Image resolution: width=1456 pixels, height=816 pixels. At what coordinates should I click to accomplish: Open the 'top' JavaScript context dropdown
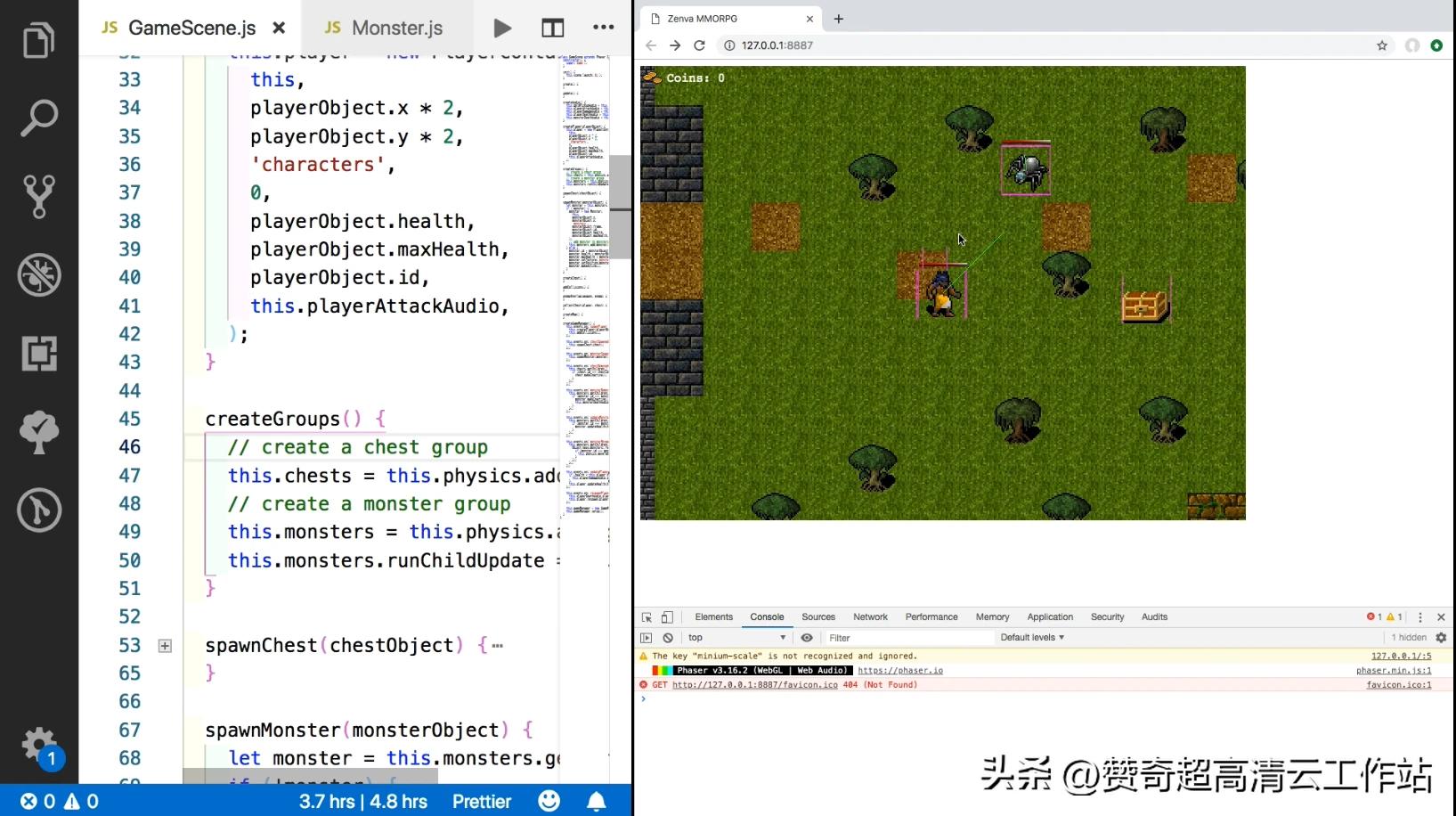737,638
